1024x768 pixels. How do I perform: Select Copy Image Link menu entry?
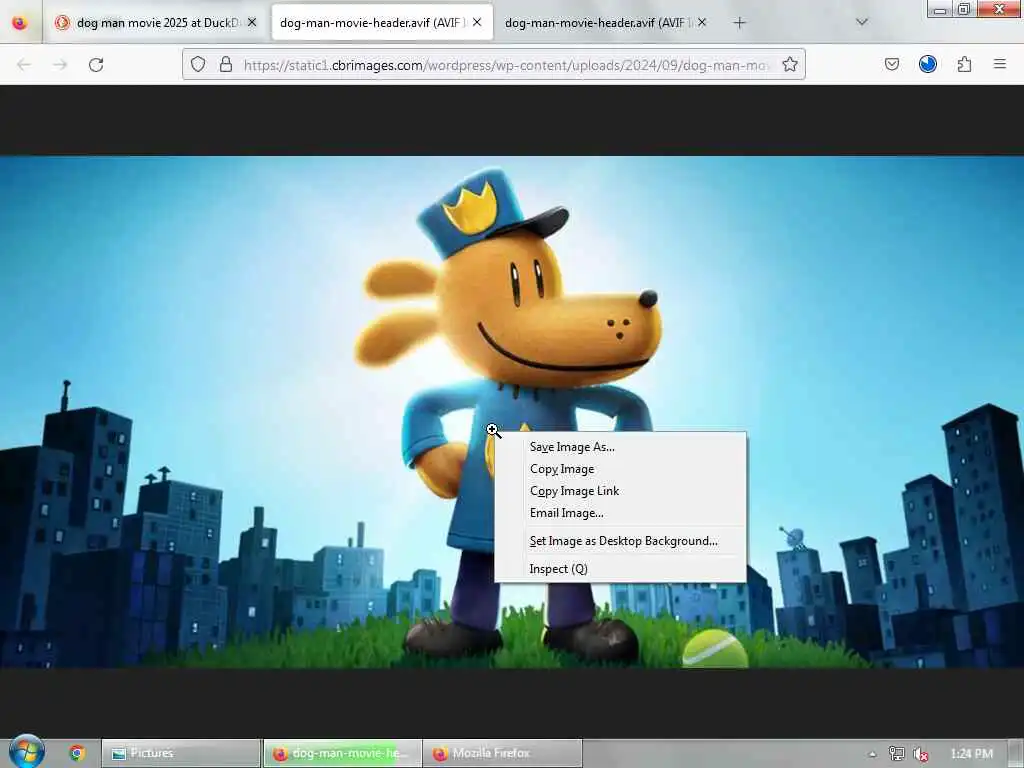(620, 491)
